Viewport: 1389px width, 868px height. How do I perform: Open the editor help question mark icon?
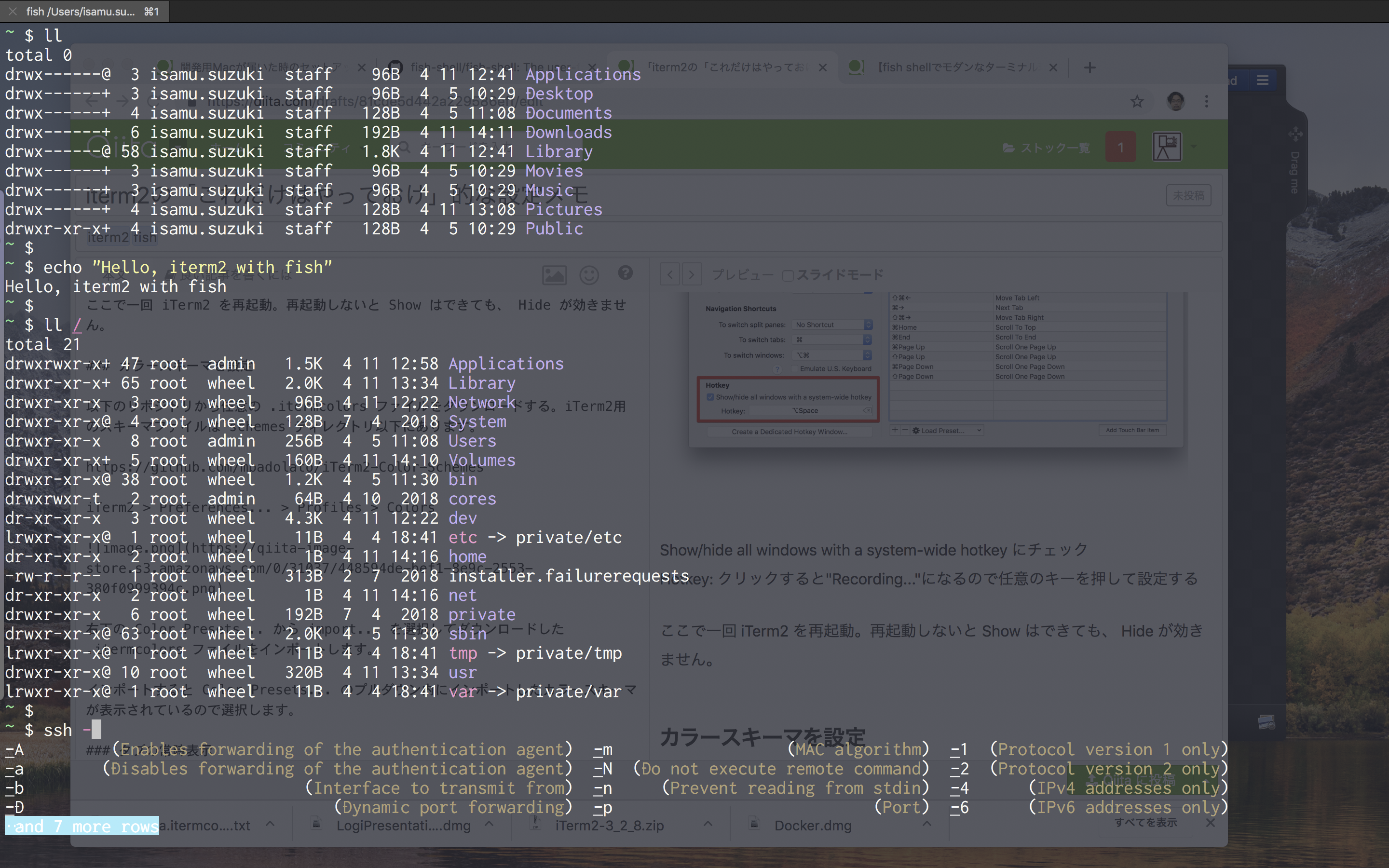[625, 272]
